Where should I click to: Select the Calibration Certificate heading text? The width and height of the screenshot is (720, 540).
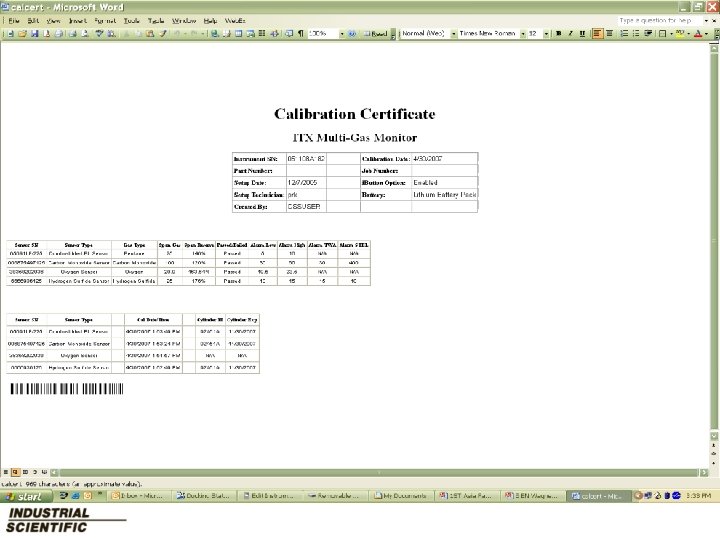pyautogui.click(x=354, y=114)
